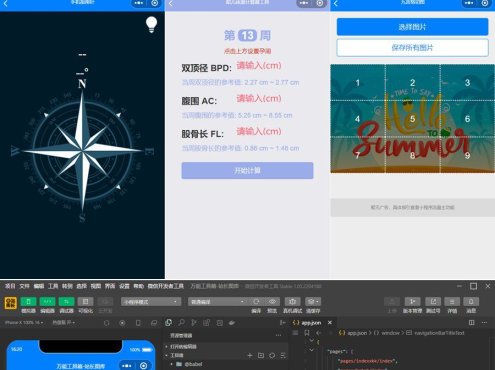Viewport: 495px width, 370px height.
Task: Open the 详情 details panel
Action: [x=452, y=302]
